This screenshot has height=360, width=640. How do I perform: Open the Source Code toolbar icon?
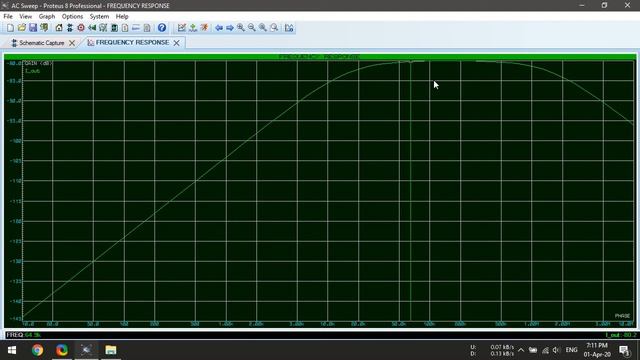click(136, 28)
